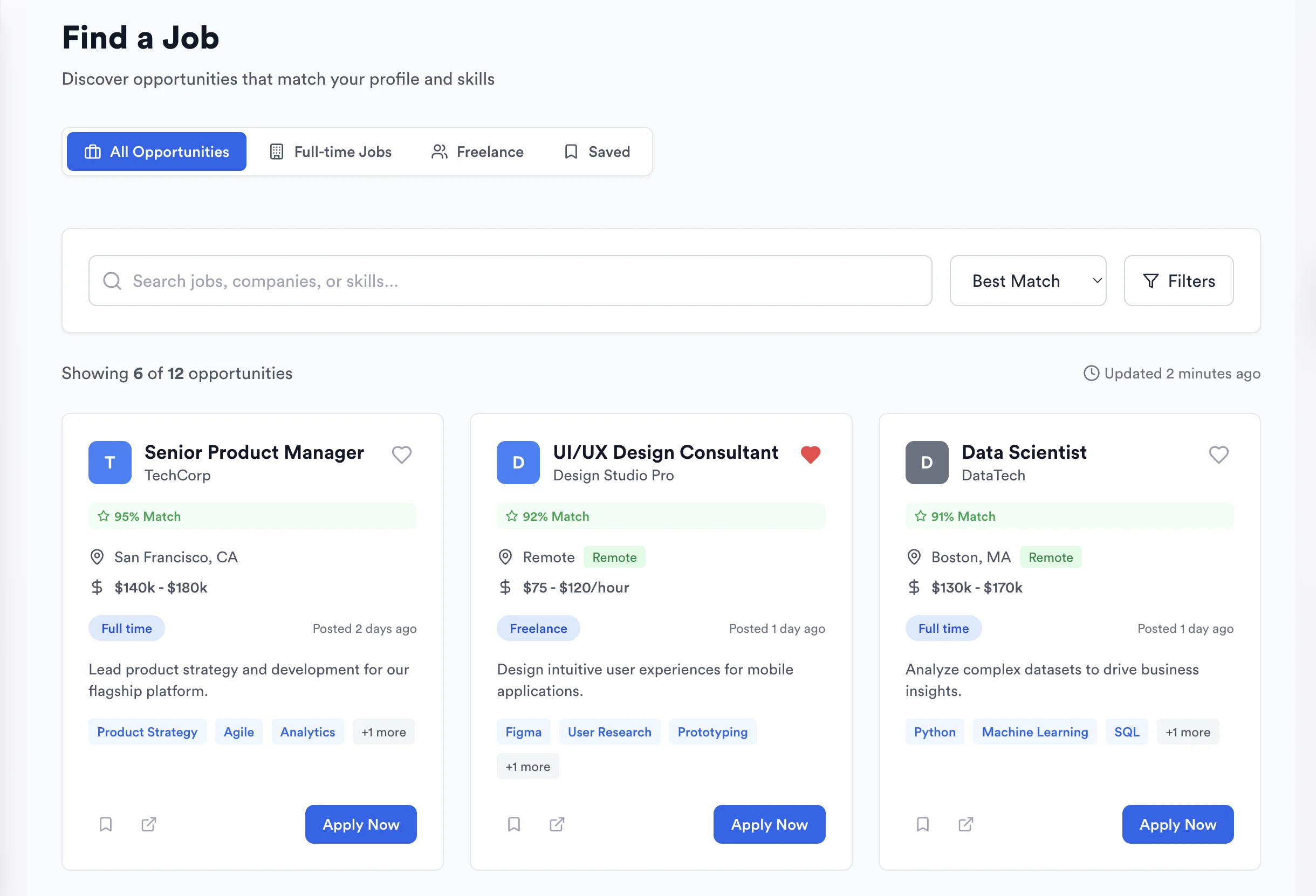The height and width of the screenshot is (896, 1316).
Task: Favorite the Data Scientist job
Action: 1218,454
